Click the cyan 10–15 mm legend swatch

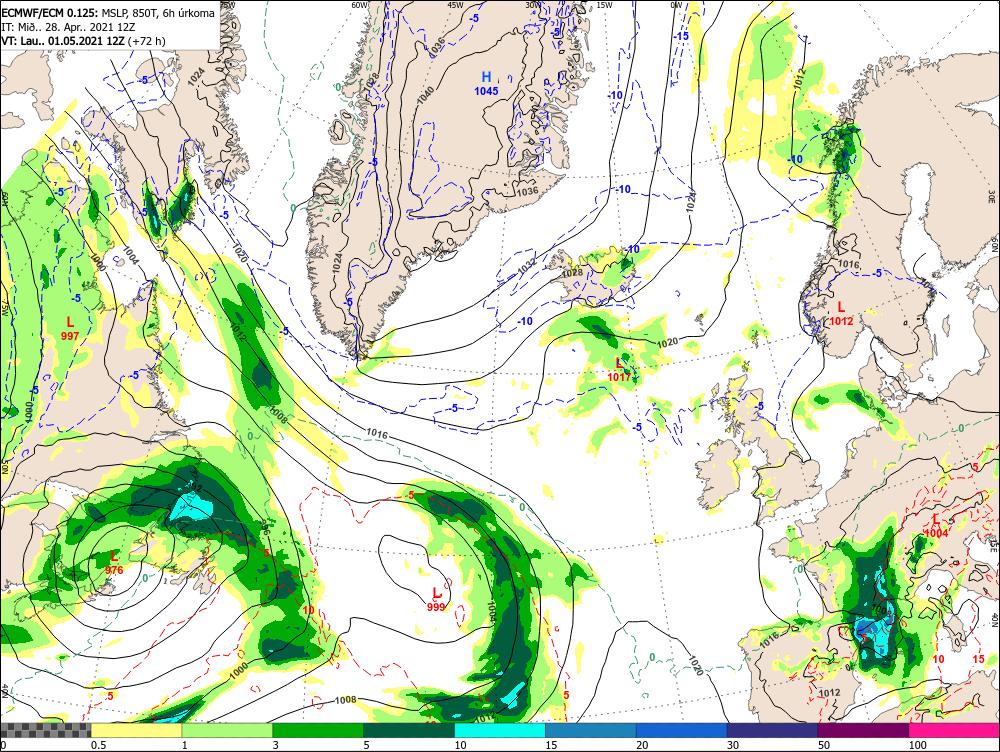[x=500, y=730]
